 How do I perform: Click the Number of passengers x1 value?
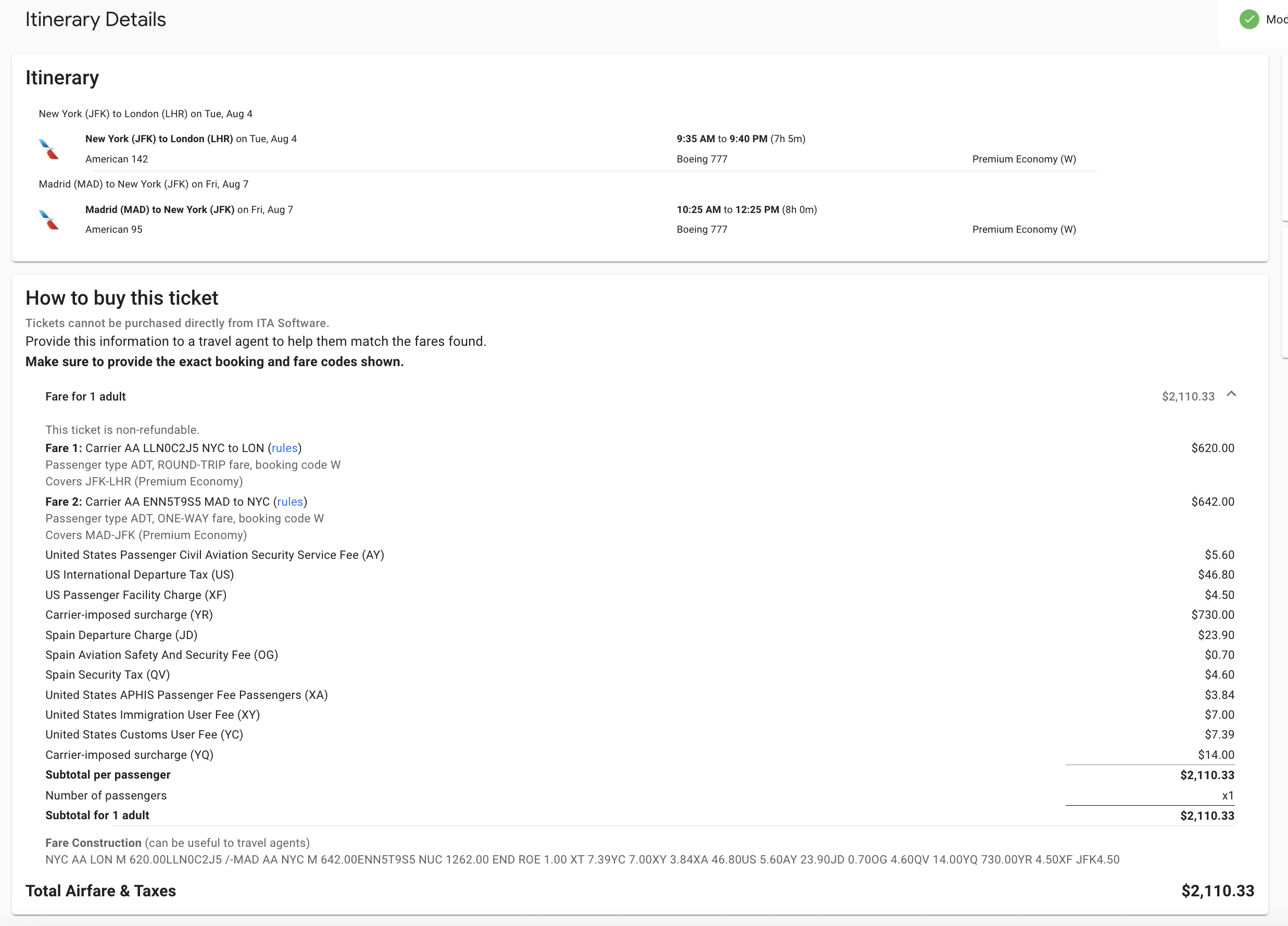point(1228,795)
